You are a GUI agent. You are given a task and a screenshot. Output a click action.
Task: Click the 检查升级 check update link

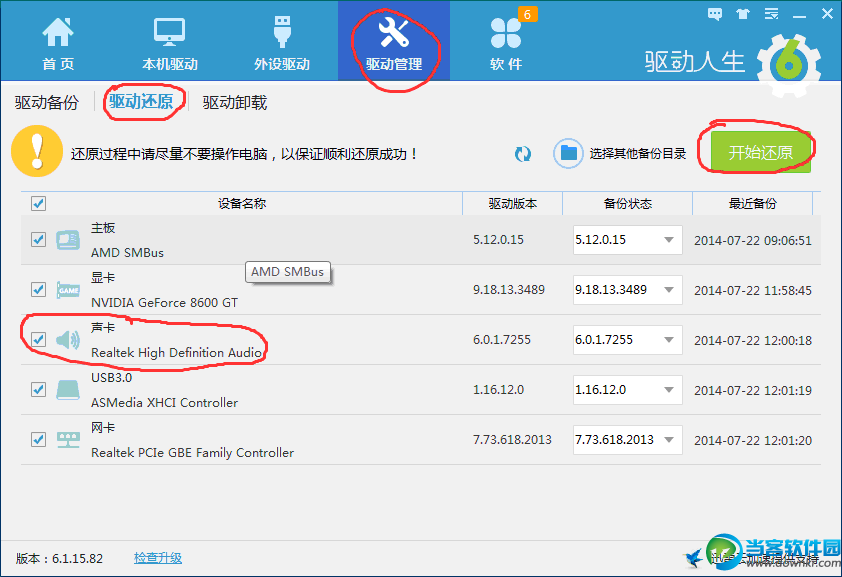click(158, 558)
